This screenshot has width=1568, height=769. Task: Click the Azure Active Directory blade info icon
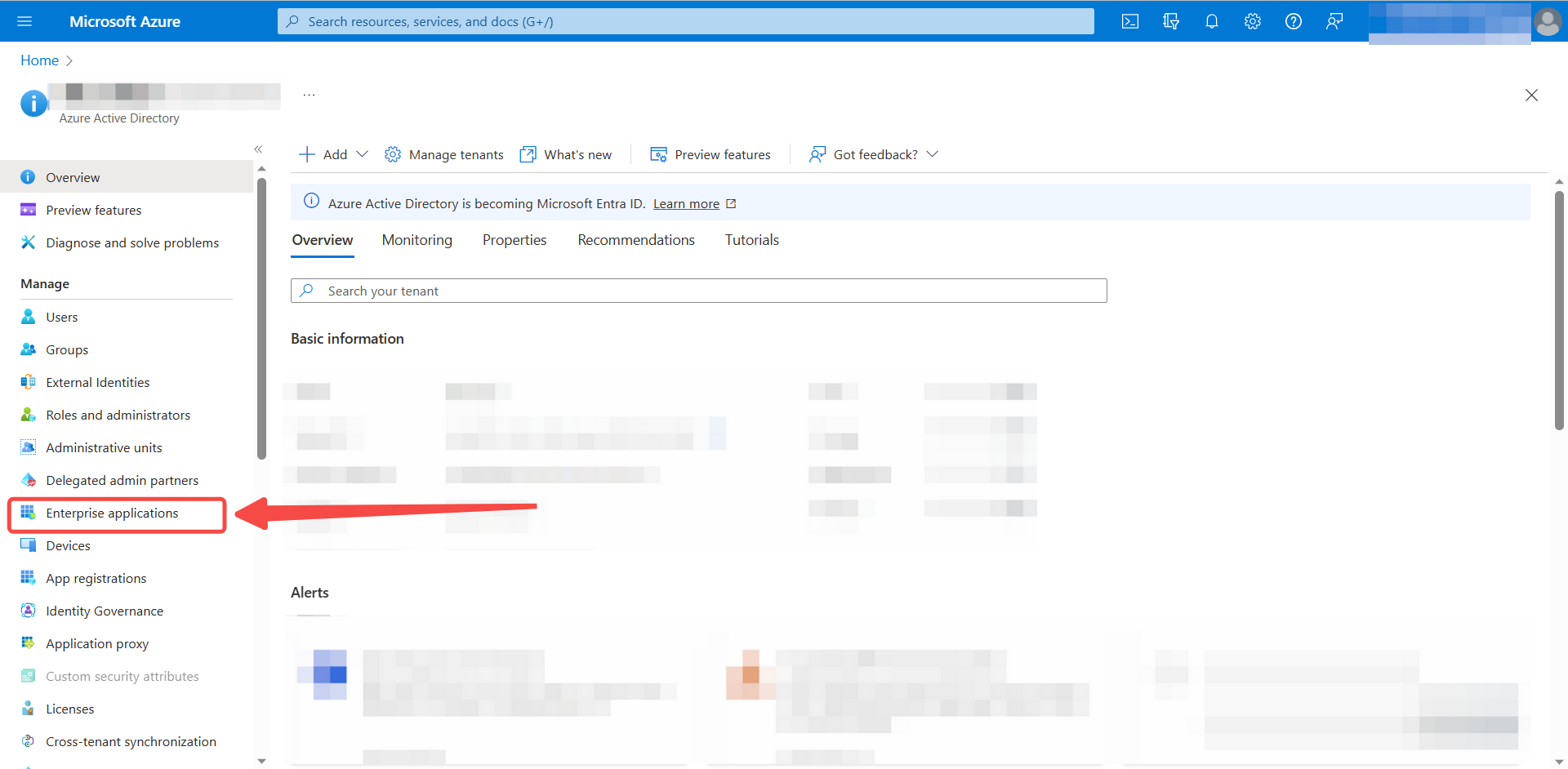click(33, 104)
